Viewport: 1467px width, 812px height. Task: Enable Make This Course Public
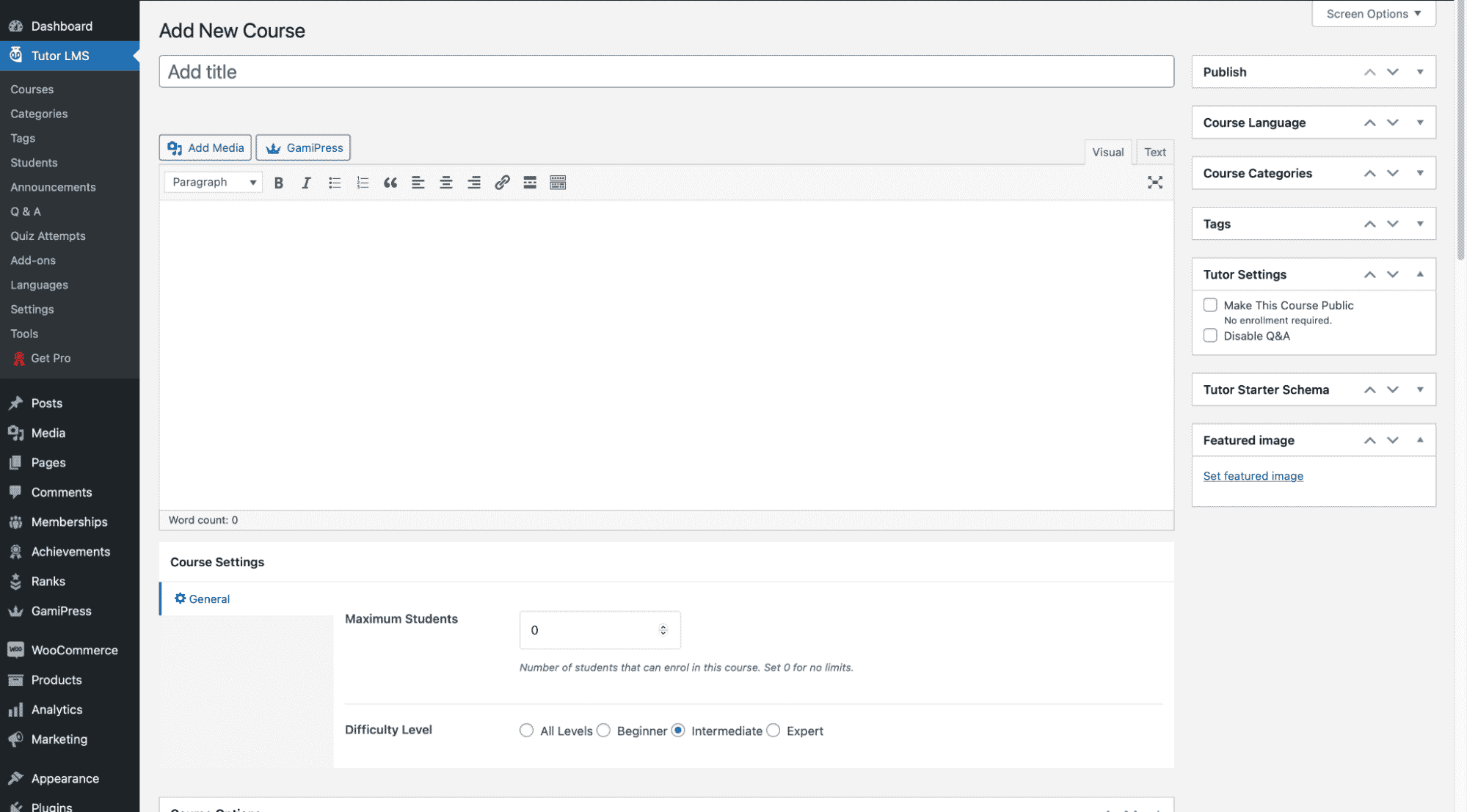(1210, 304)
